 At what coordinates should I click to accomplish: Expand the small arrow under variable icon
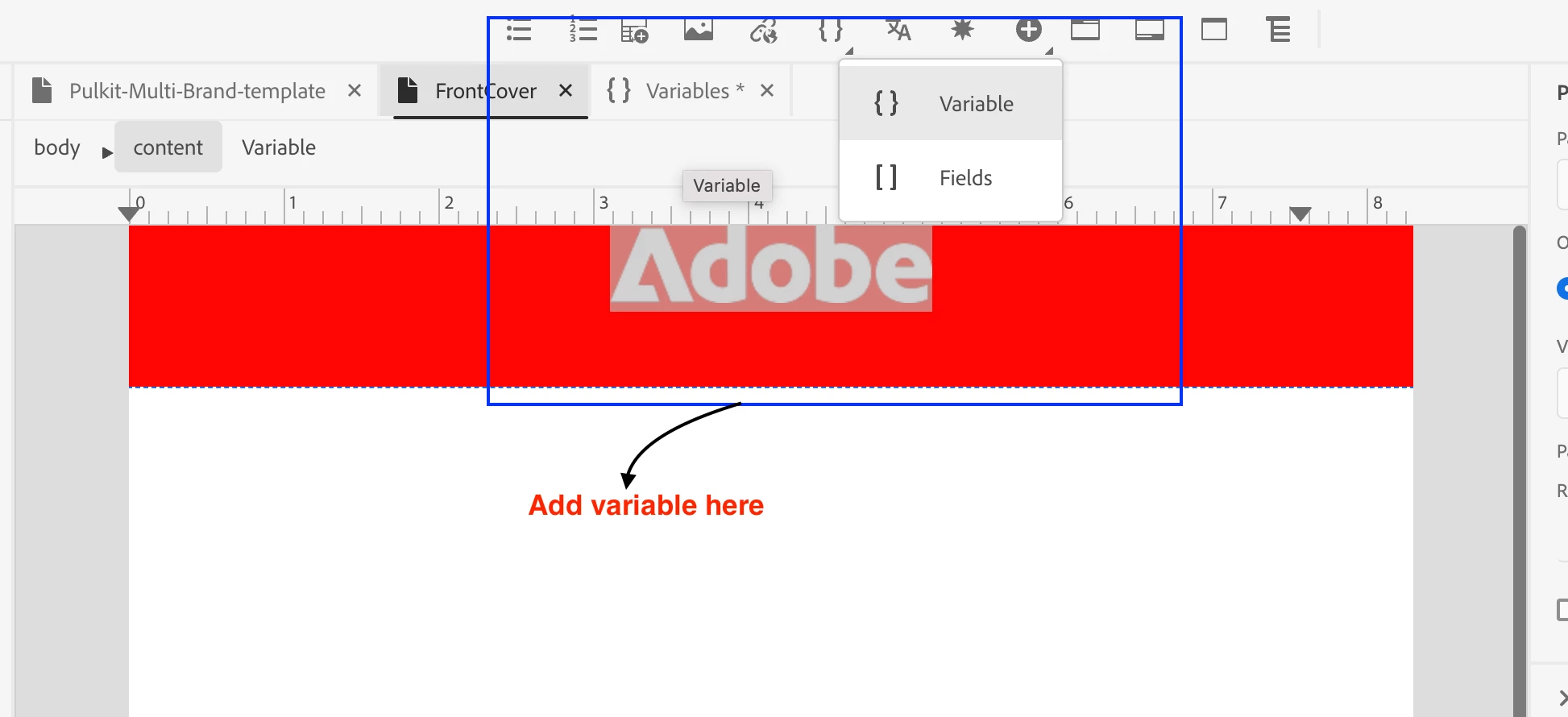[x=849, y=51]
